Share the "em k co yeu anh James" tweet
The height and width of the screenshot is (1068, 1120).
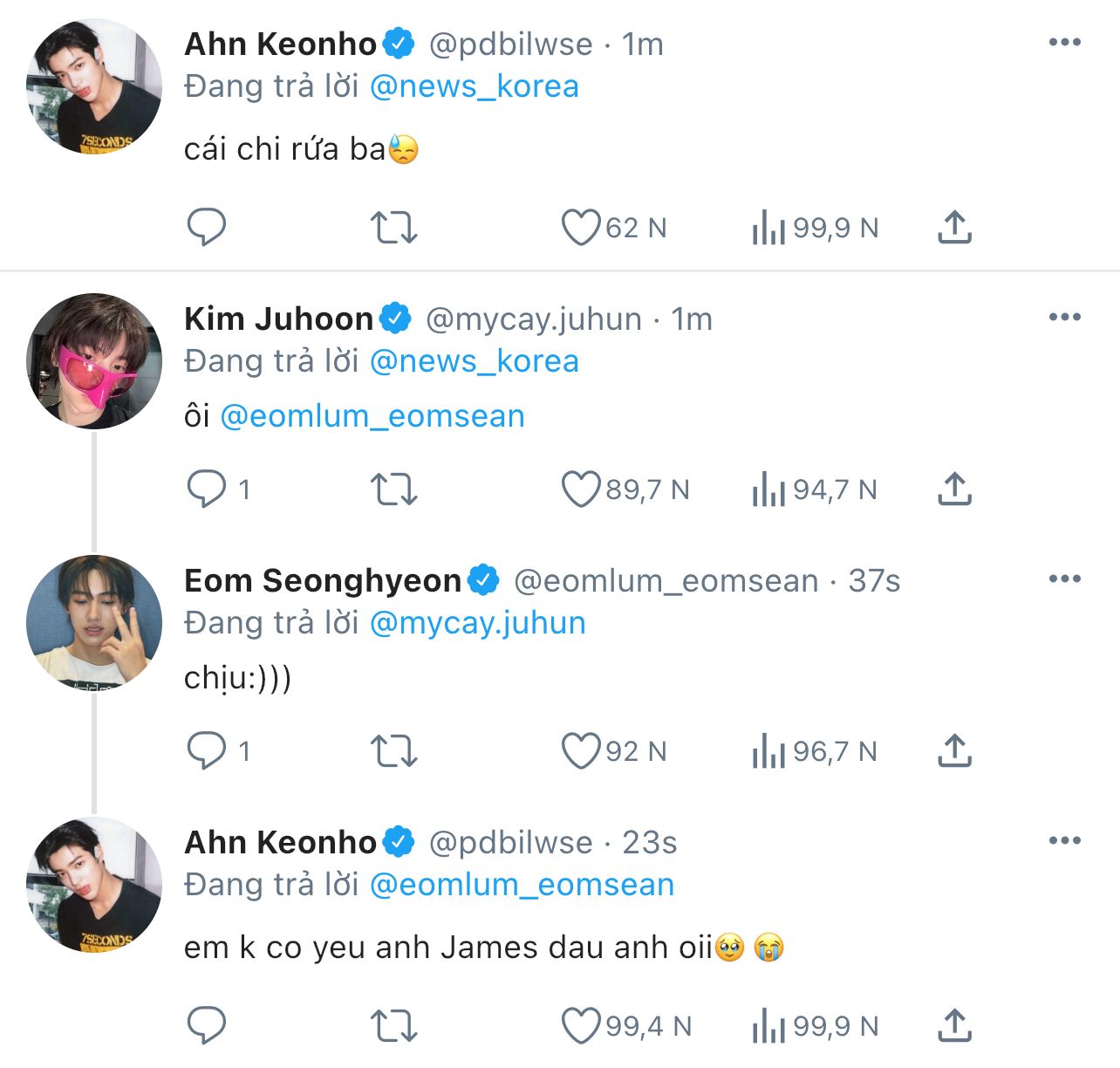pyautogui.click(x=954, y=1026)
